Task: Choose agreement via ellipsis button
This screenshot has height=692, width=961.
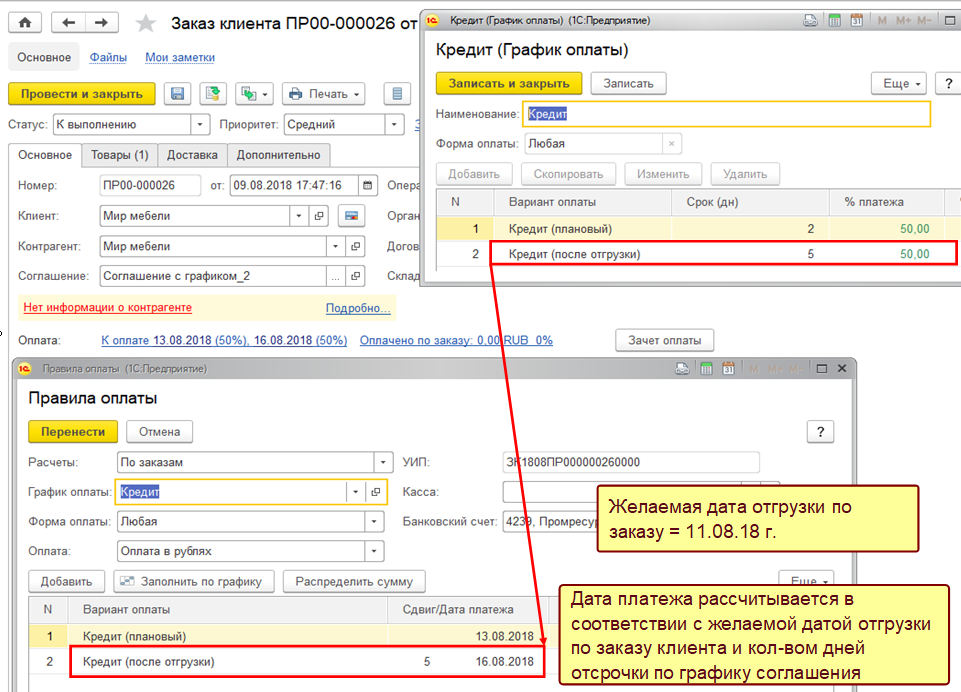Action: [335, 276]
